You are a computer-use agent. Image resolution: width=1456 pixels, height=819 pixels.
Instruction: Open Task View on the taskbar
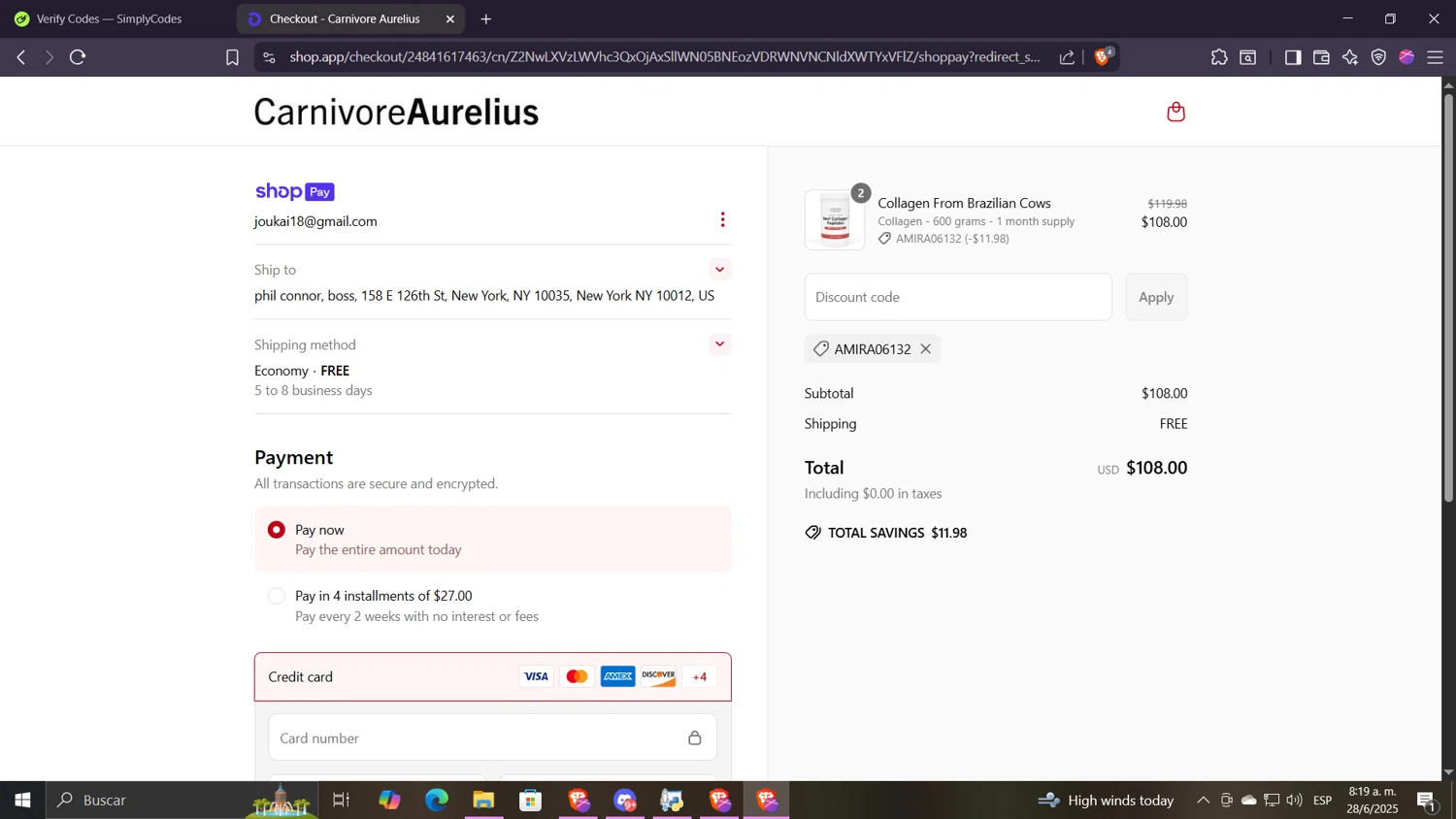(341, 801)
